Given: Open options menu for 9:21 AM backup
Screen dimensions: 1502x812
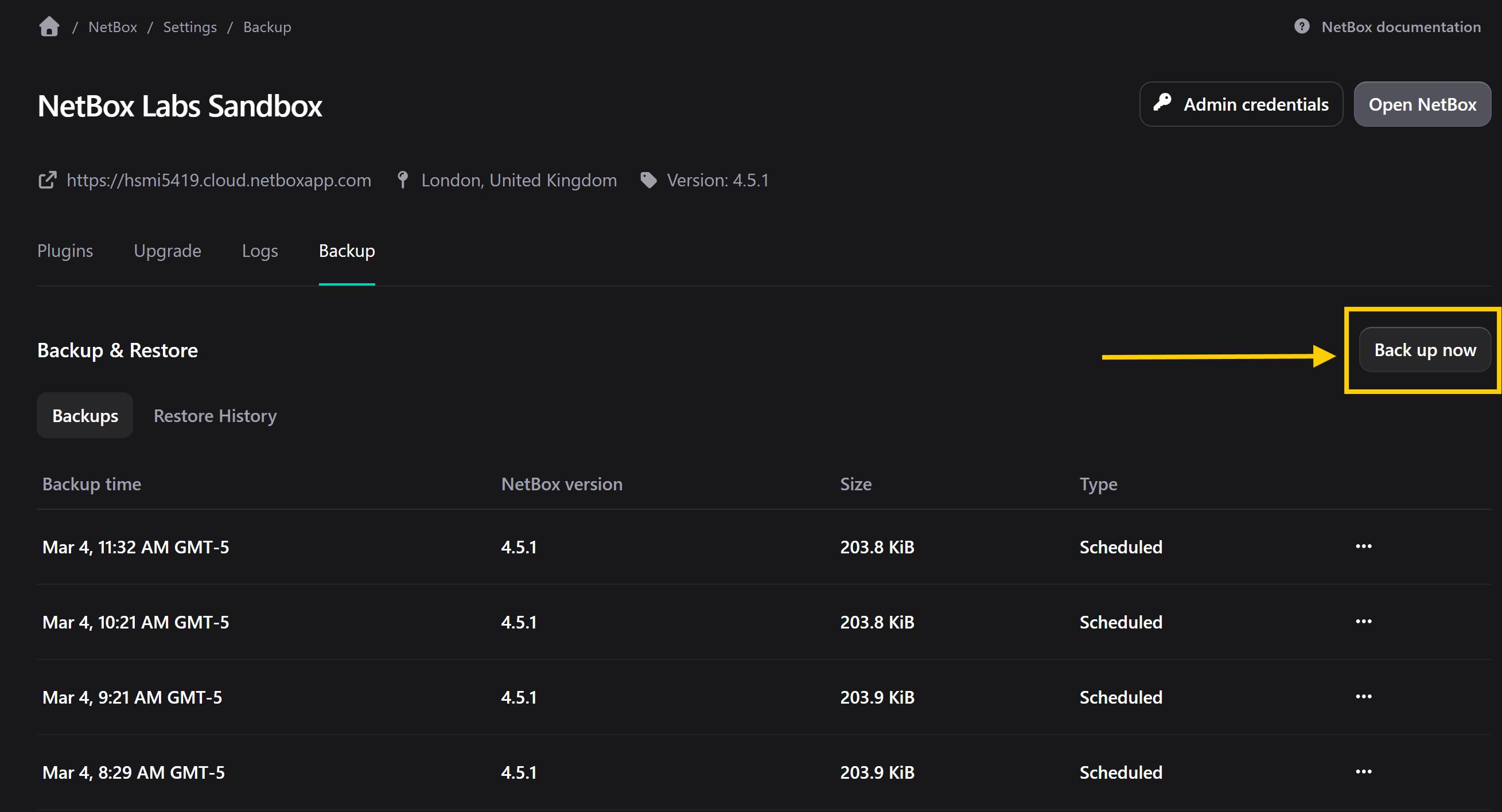Looking at the screenshot, I should click(x=1363, y=697).
